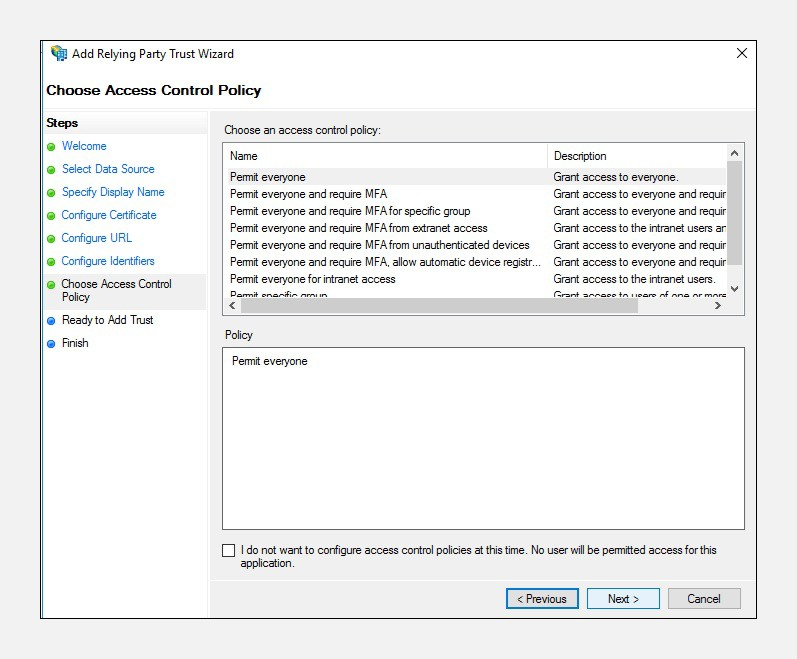Click the blue bullet beside Ready to Add Trust
This screenshot has width=797, height=659.
(51, 321)
